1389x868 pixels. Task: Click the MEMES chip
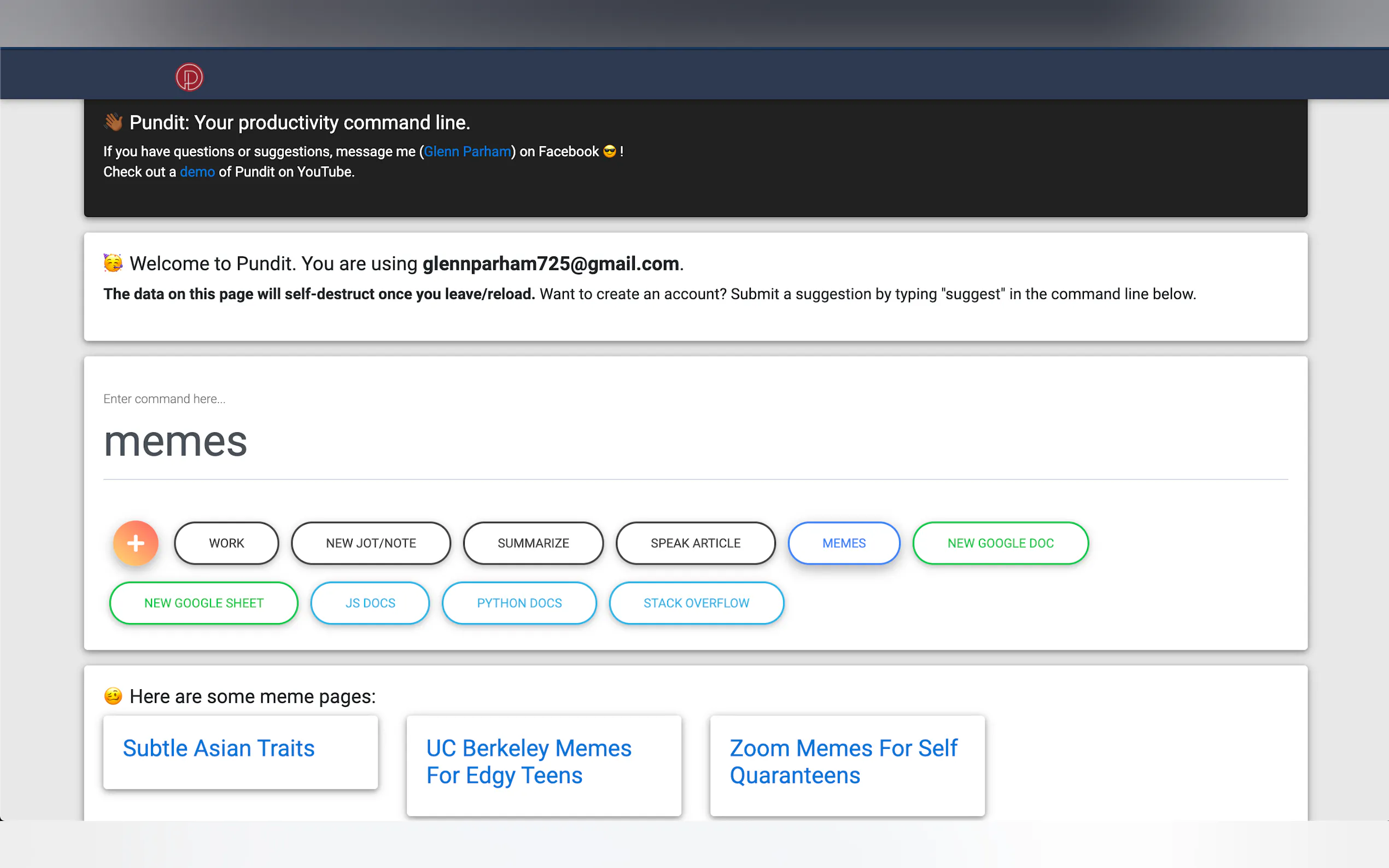(x=843, y=543)
